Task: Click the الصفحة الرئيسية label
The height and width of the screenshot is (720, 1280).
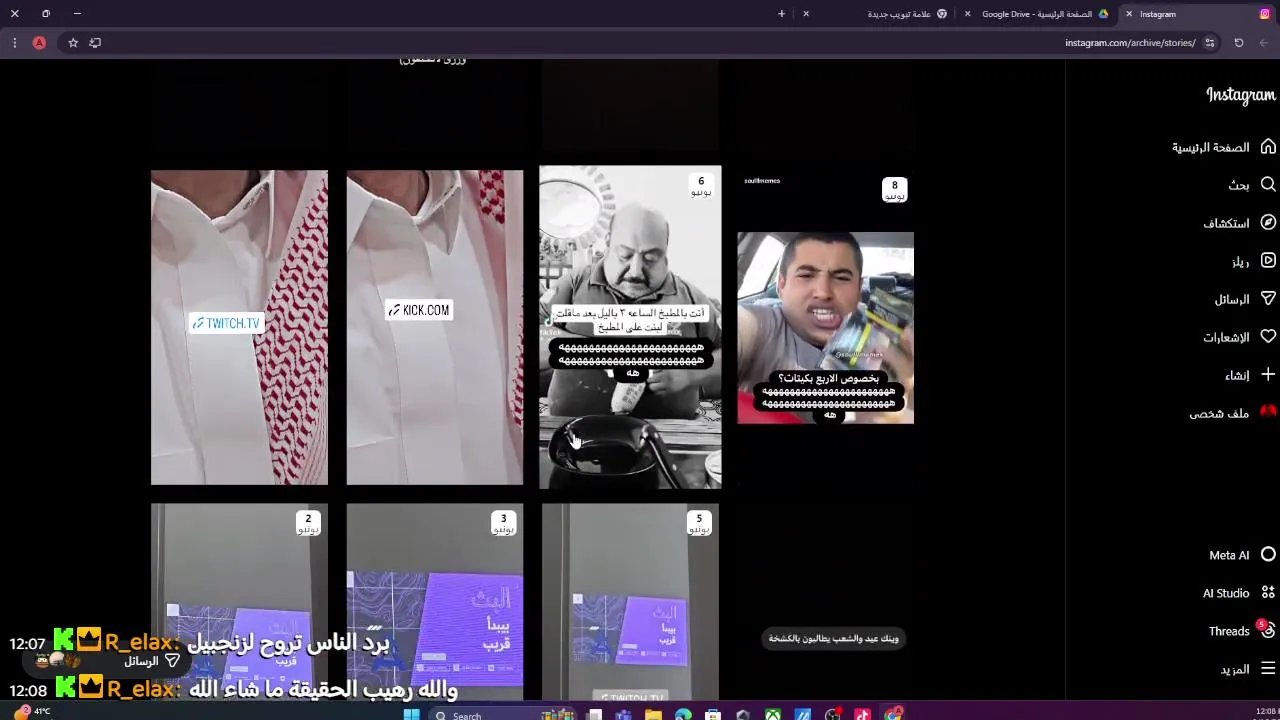Action: point(1210,147)
